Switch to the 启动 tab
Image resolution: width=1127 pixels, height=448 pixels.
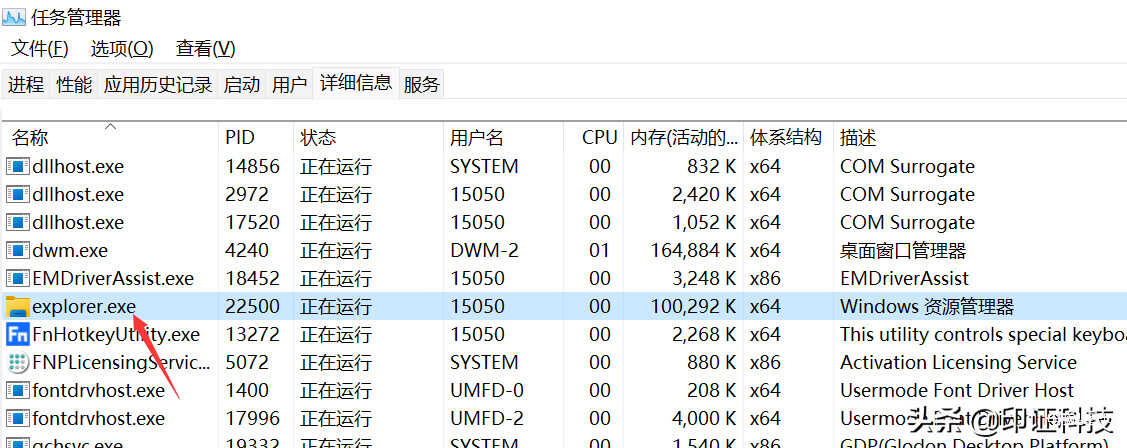pos(242,85)
